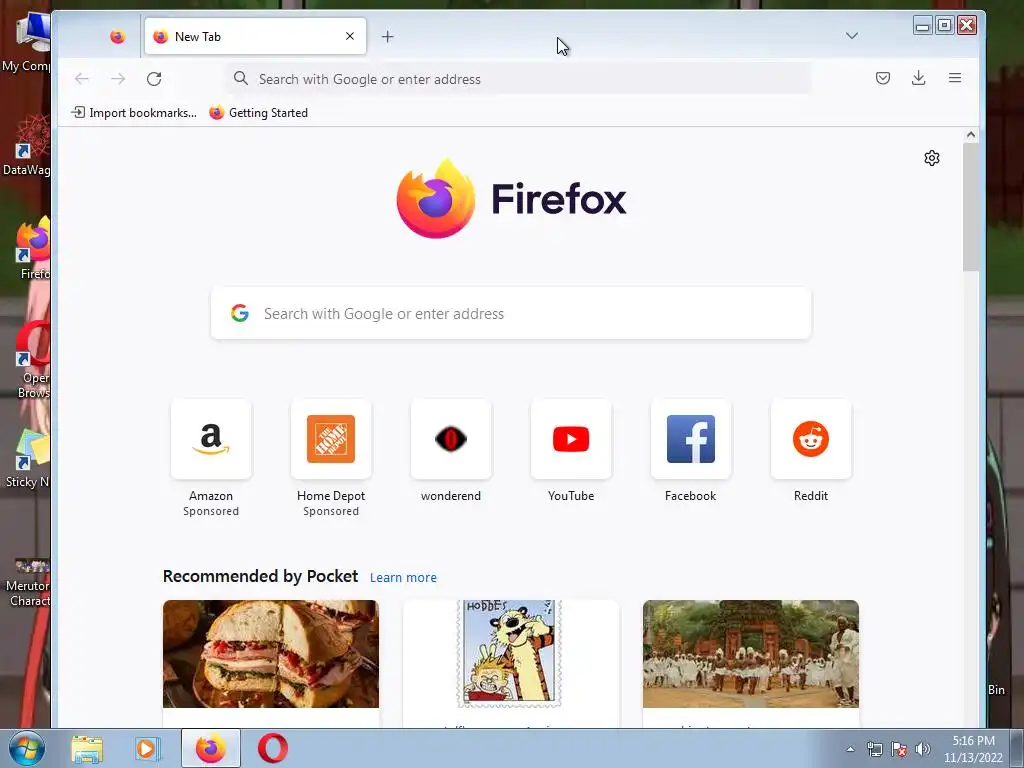This screenshot has width=1024, height=768.
Task: Open the Windows Start menu
Action: click(x=26, y=748)
